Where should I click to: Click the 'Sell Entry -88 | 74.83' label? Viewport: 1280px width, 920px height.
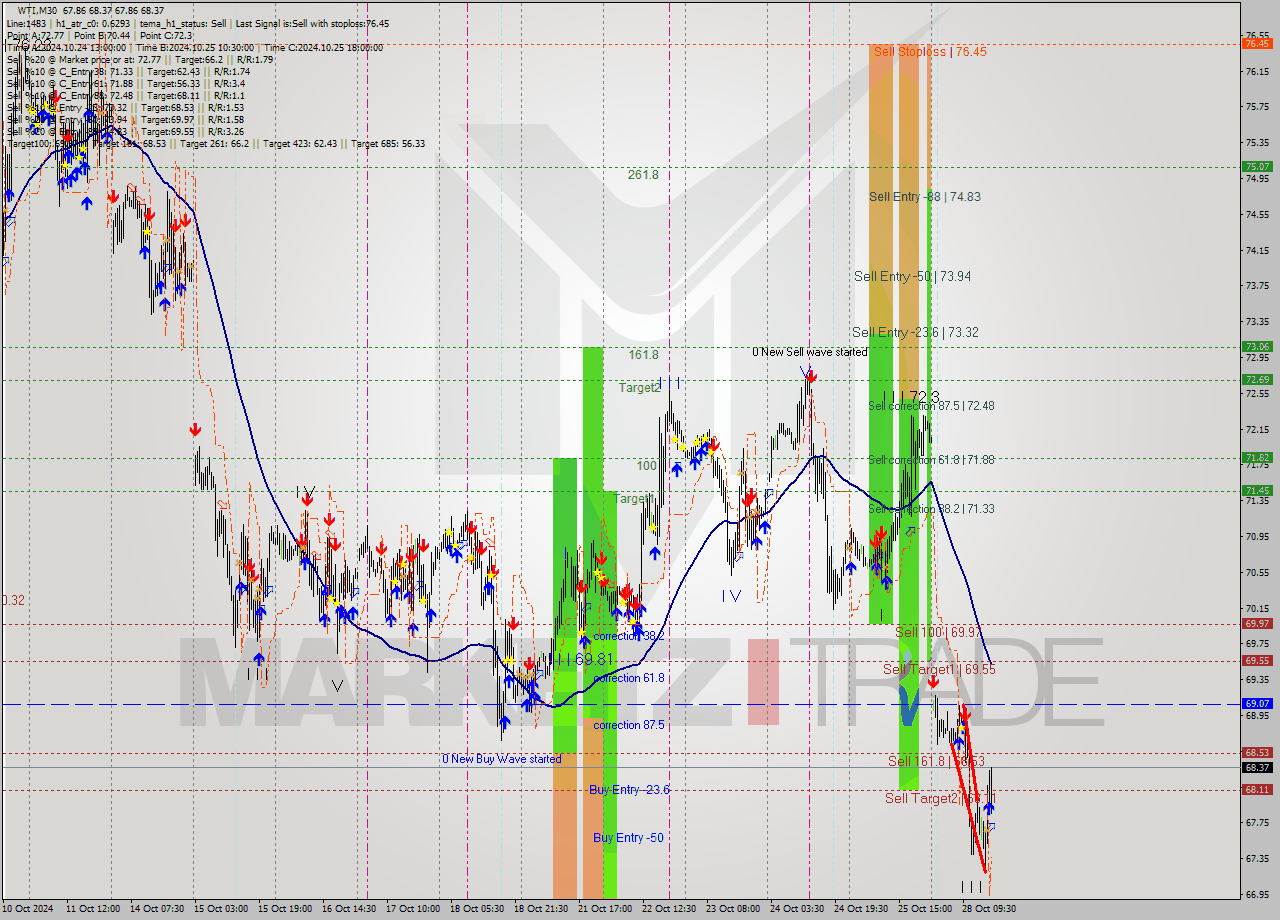click(x=924, y=197)
